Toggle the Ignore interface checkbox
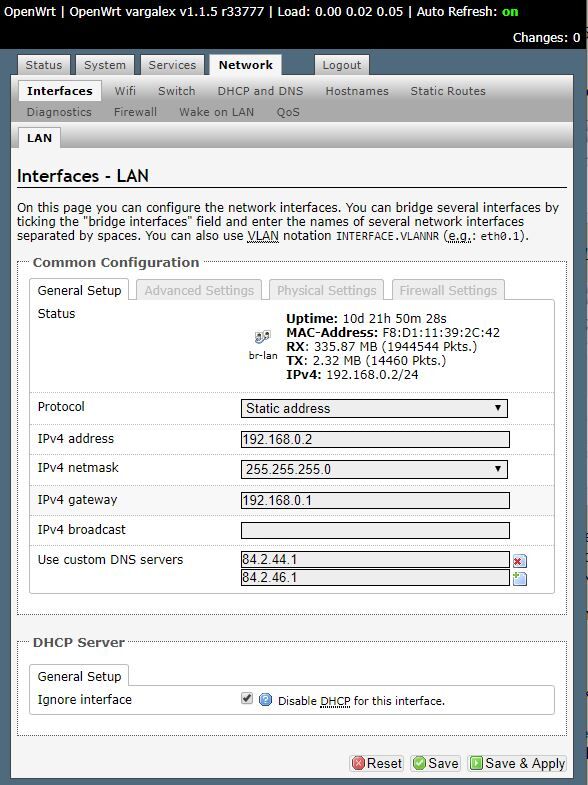588x785 pixels. coord(247,698)
